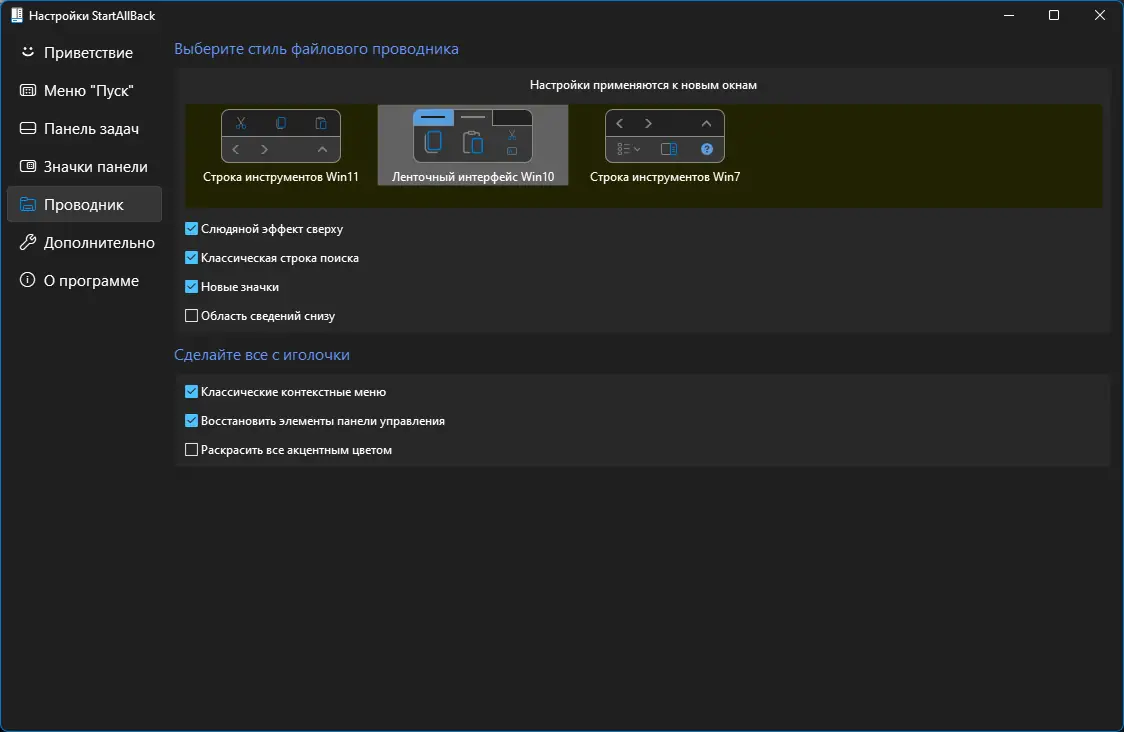The image size is (1124, 732).
Task: Select the Проводник sidebar item
Action: (85, 204)
